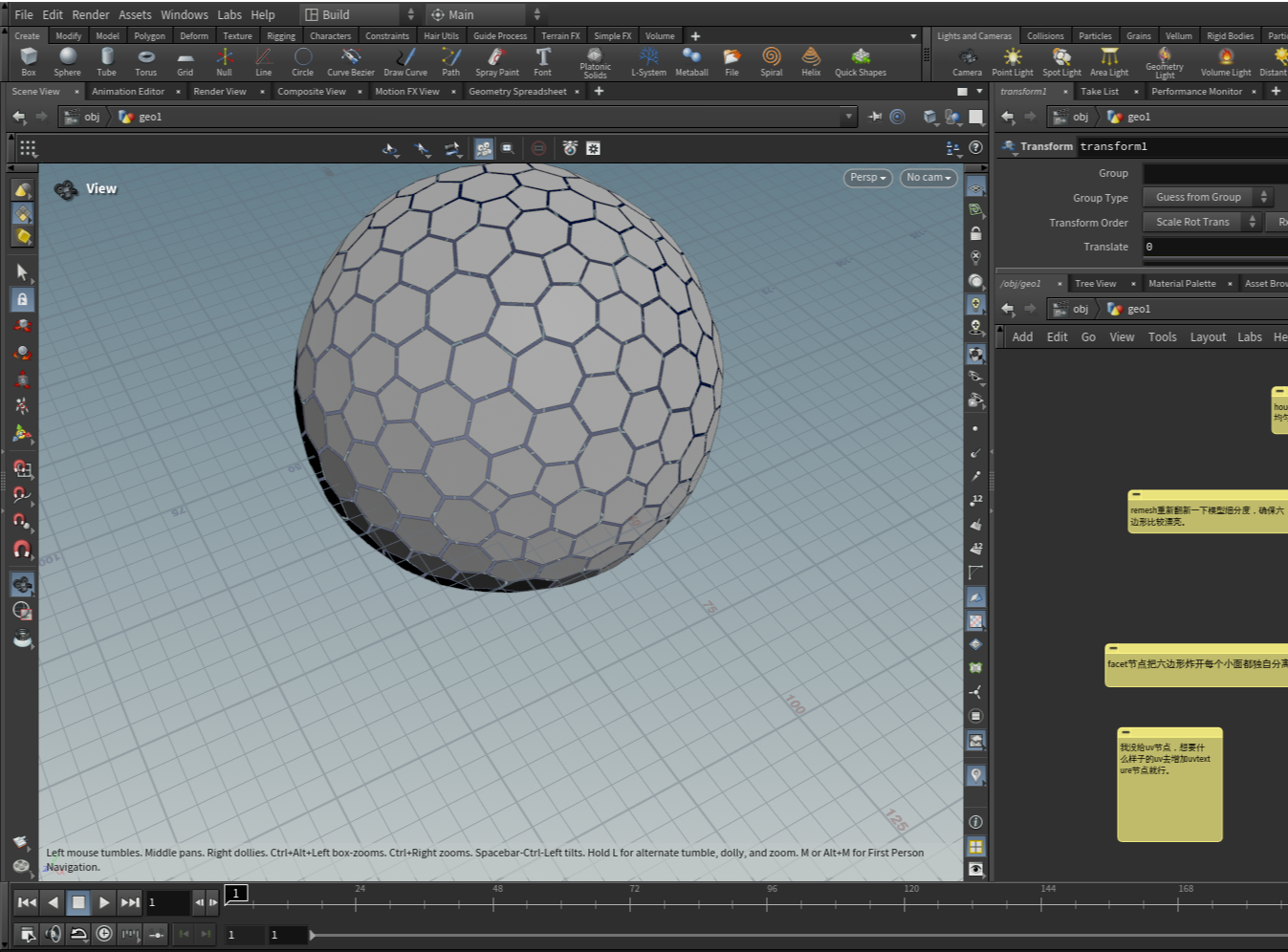Add a Torus from the shelf
This screenshot has width=1288, height=952.
tap(145, 62)
